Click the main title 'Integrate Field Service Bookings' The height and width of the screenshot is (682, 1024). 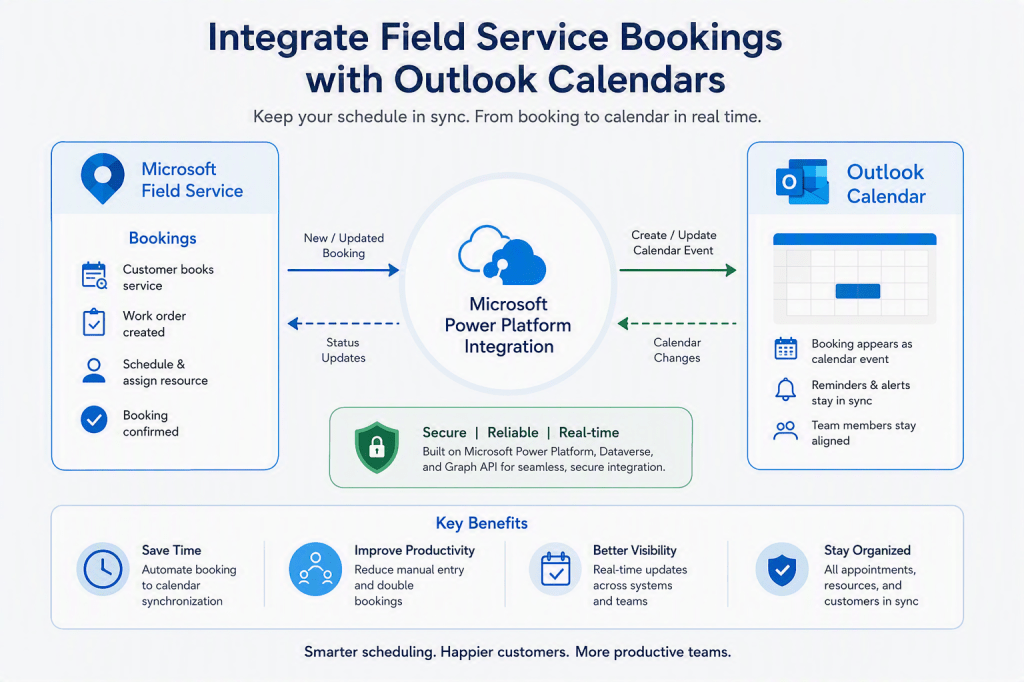coord(495,37)
